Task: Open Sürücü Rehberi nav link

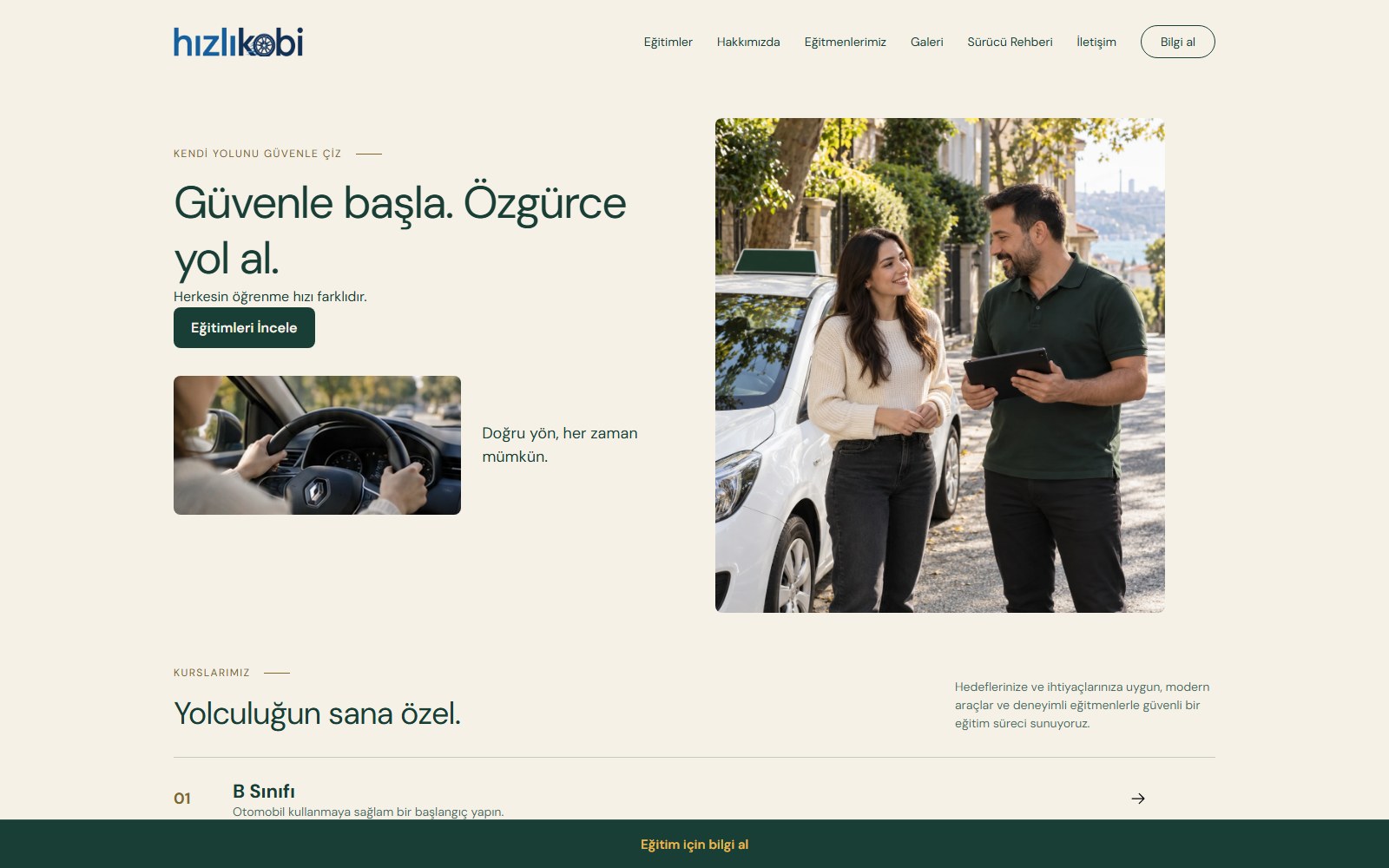Action: 1010,42
